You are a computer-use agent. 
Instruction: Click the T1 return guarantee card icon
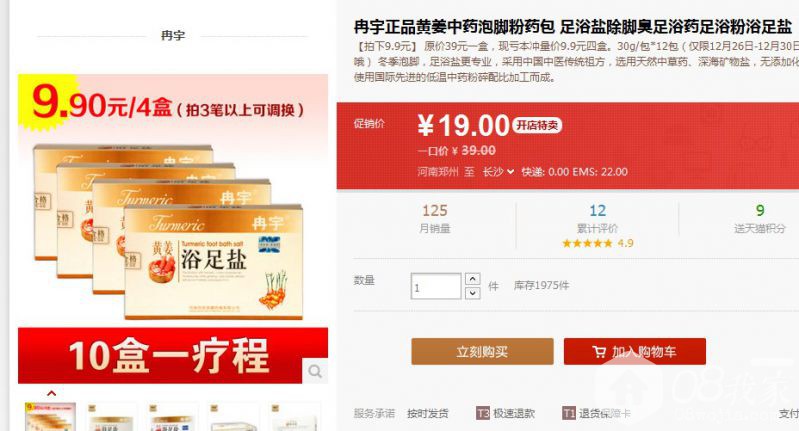(x=569, y=413)
